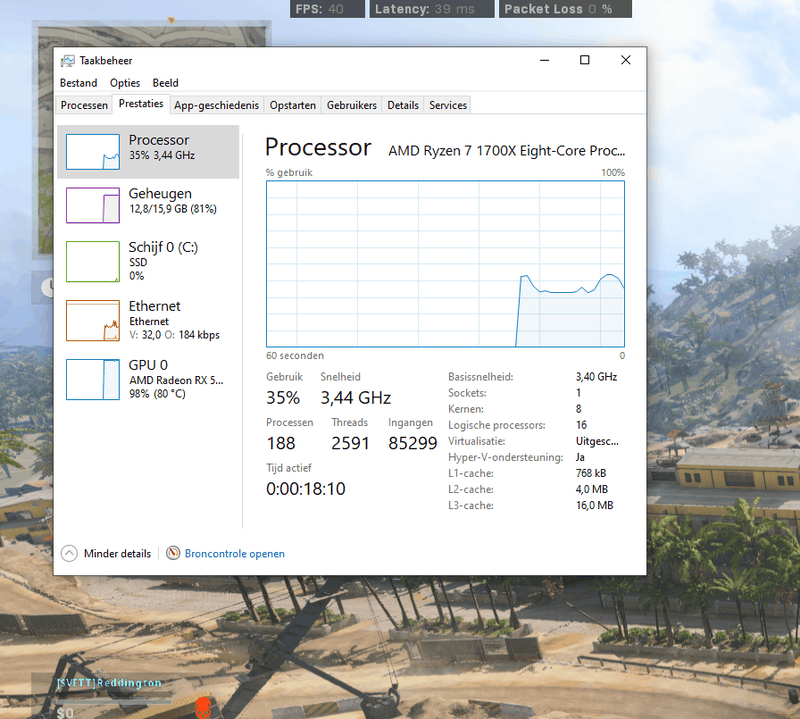The image size is (800, 719).
Task: Click the 35% Gebruik value
Action: pos(283,398)
